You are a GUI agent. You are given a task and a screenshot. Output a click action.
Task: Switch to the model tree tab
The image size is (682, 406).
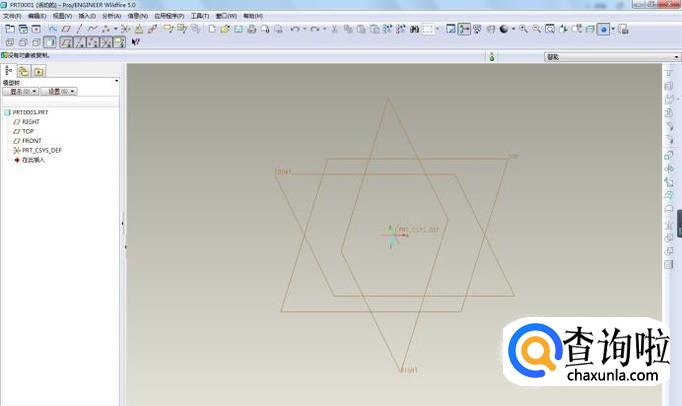pyautogui.click(x=8, y=71)
